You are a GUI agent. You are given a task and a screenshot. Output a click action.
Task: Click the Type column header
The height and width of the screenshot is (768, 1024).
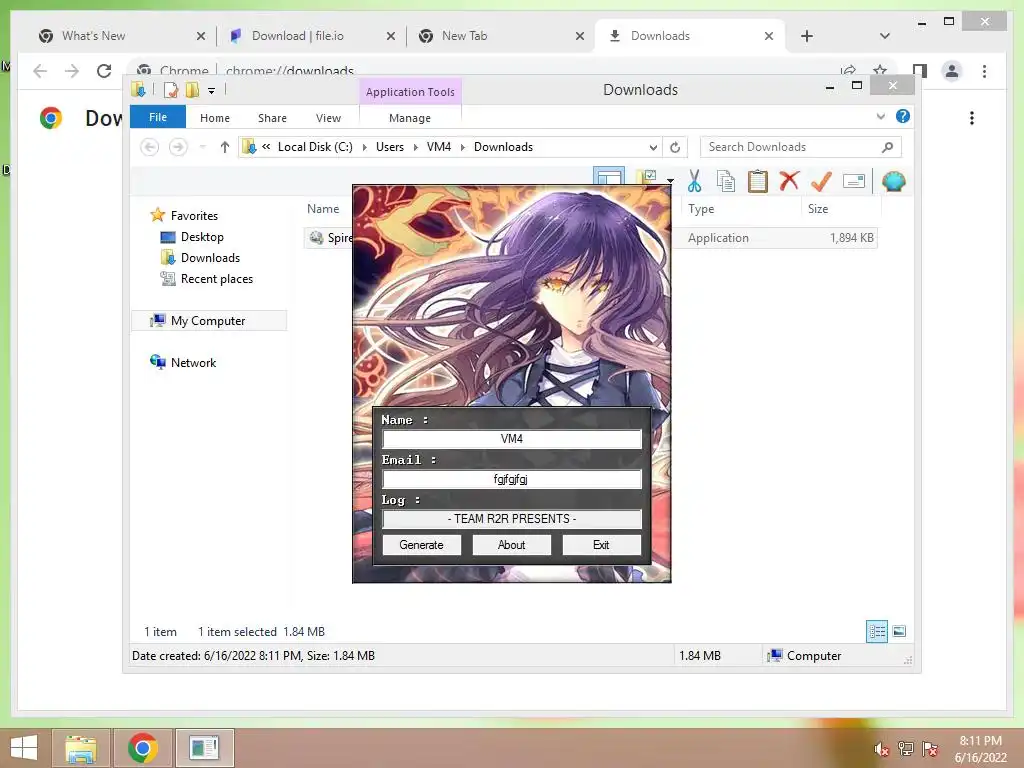(741, 209)
